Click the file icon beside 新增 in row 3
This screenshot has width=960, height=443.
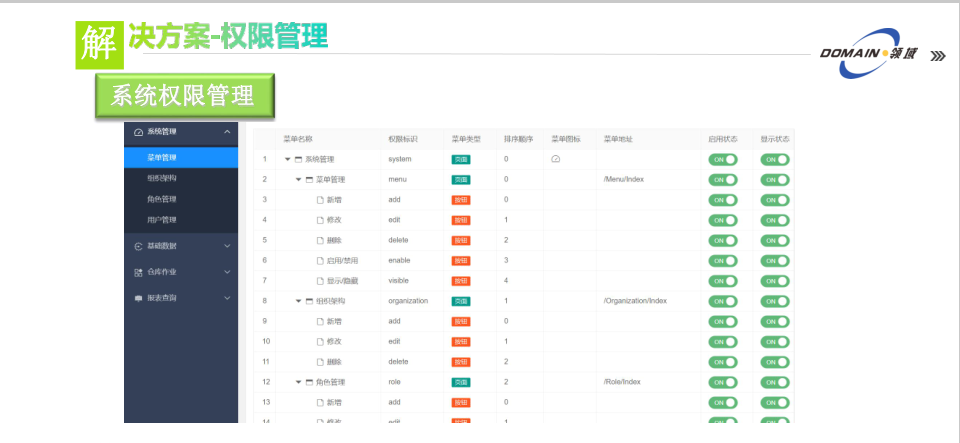point(320,200)
